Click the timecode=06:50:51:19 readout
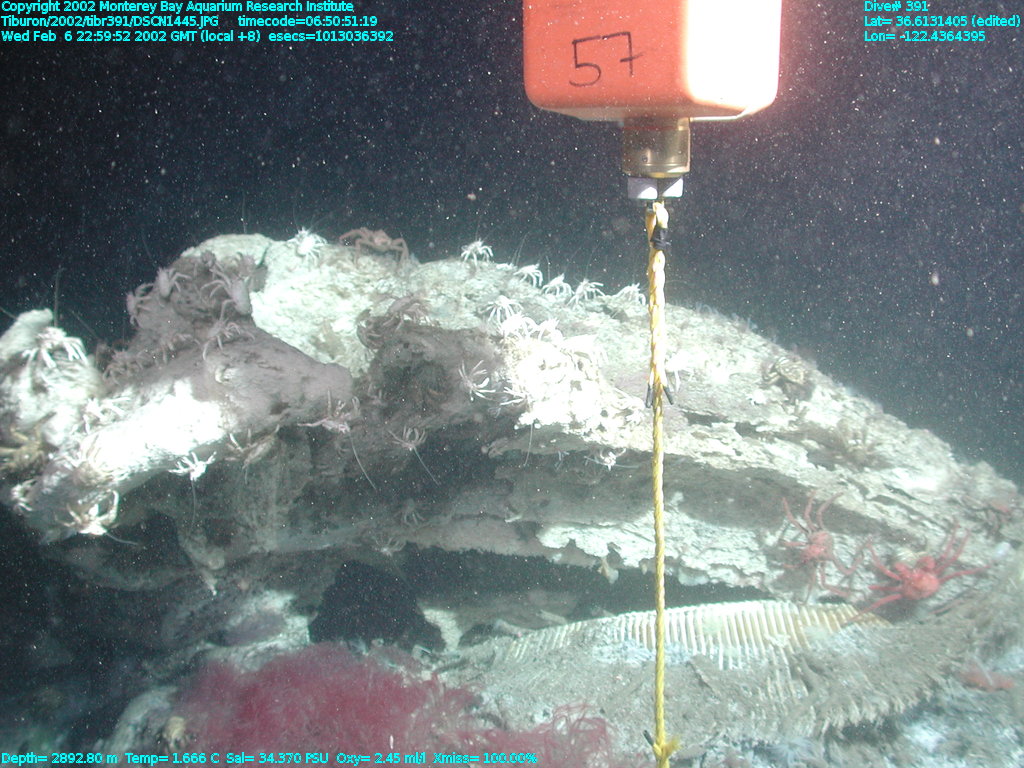 [x=308, y=21]
